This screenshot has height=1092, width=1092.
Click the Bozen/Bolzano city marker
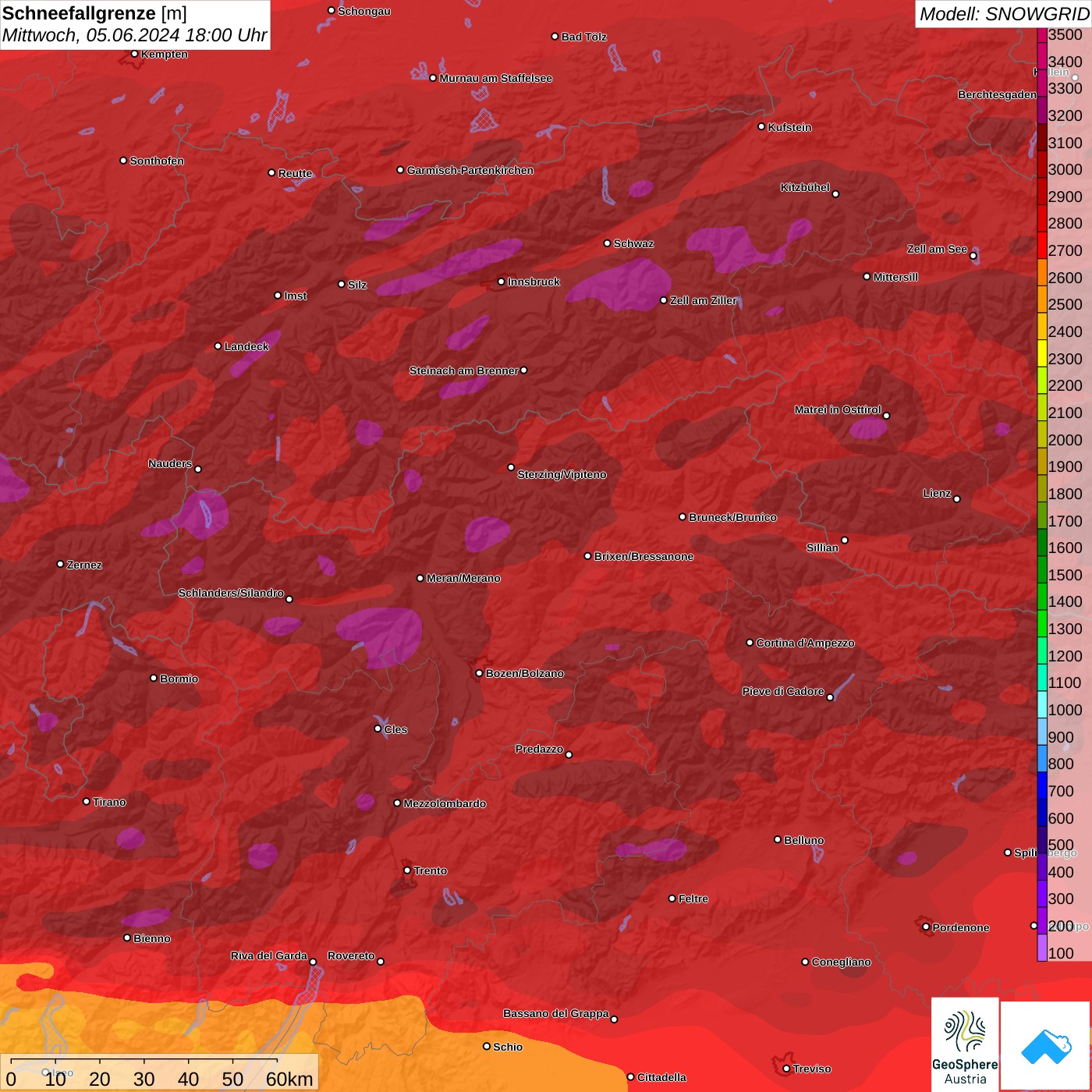click(479, 673)
